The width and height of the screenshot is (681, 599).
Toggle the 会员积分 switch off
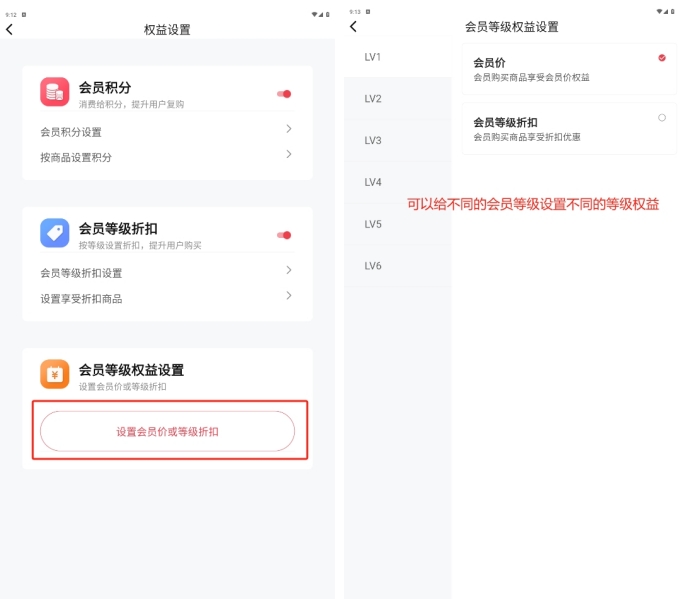pos(284,94)
